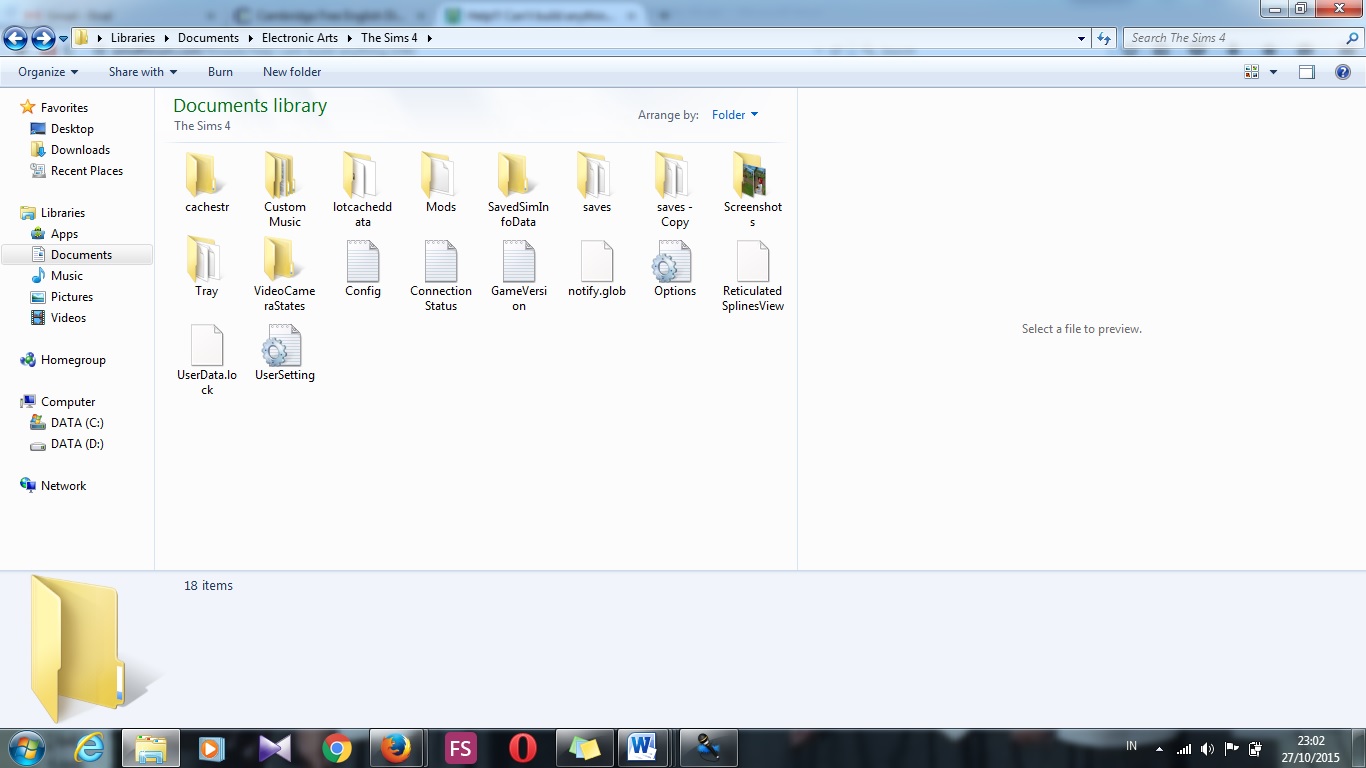Select the cachestr folder
Viewport: 1366px width, 768px height.
[207, 183]
